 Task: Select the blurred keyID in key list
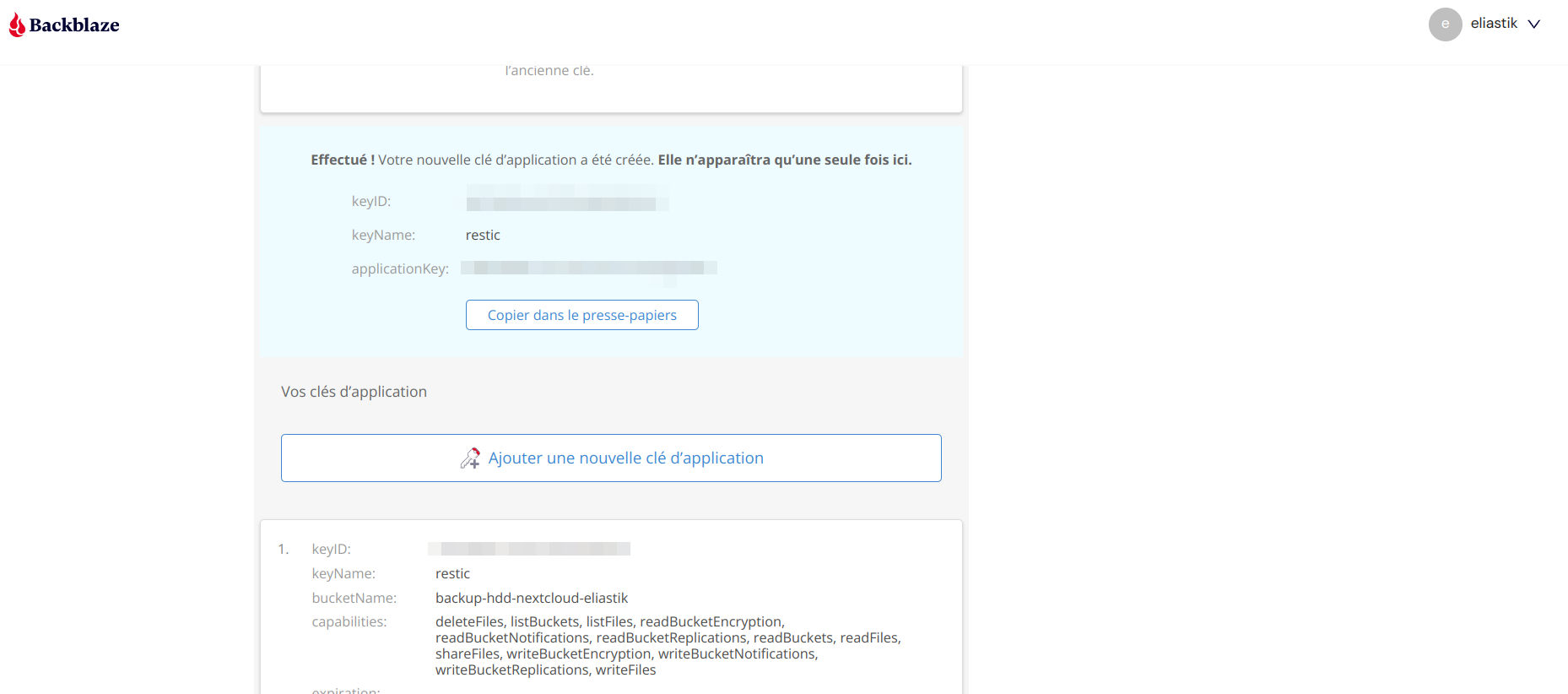coord(529,549)
